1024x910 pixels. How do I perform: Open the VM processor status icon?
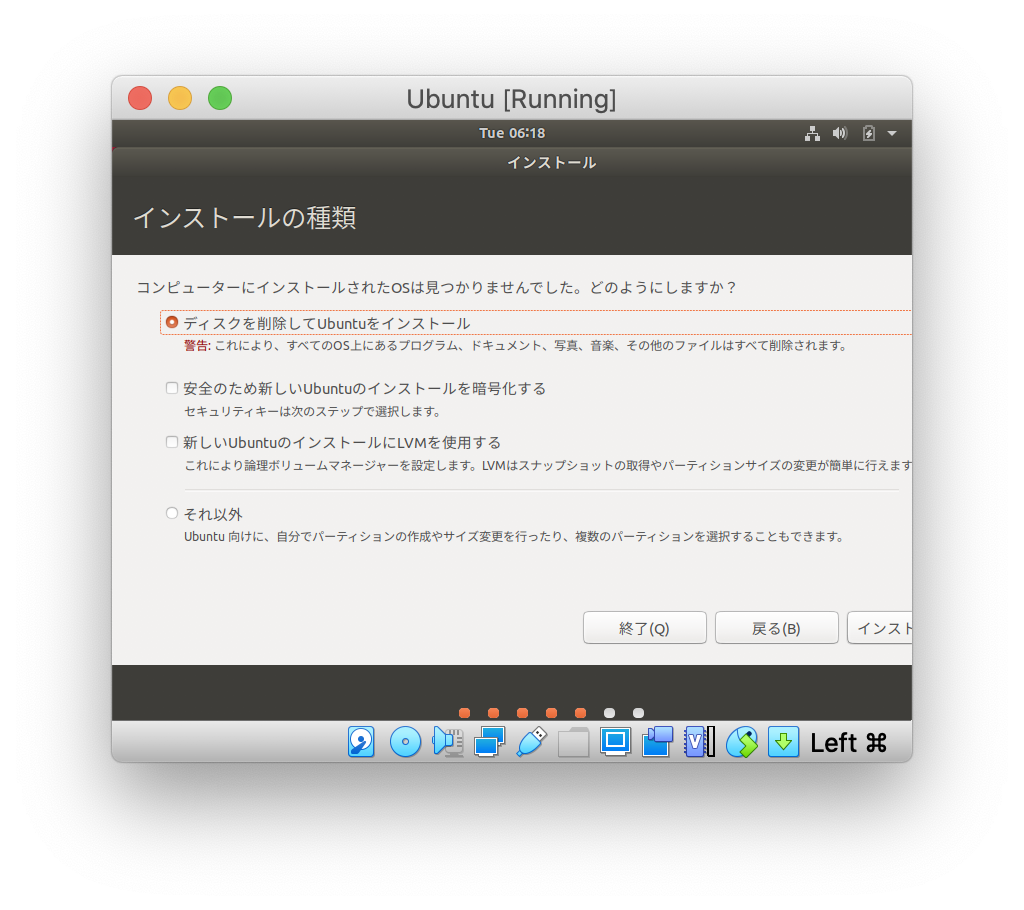tap(699, 742)
